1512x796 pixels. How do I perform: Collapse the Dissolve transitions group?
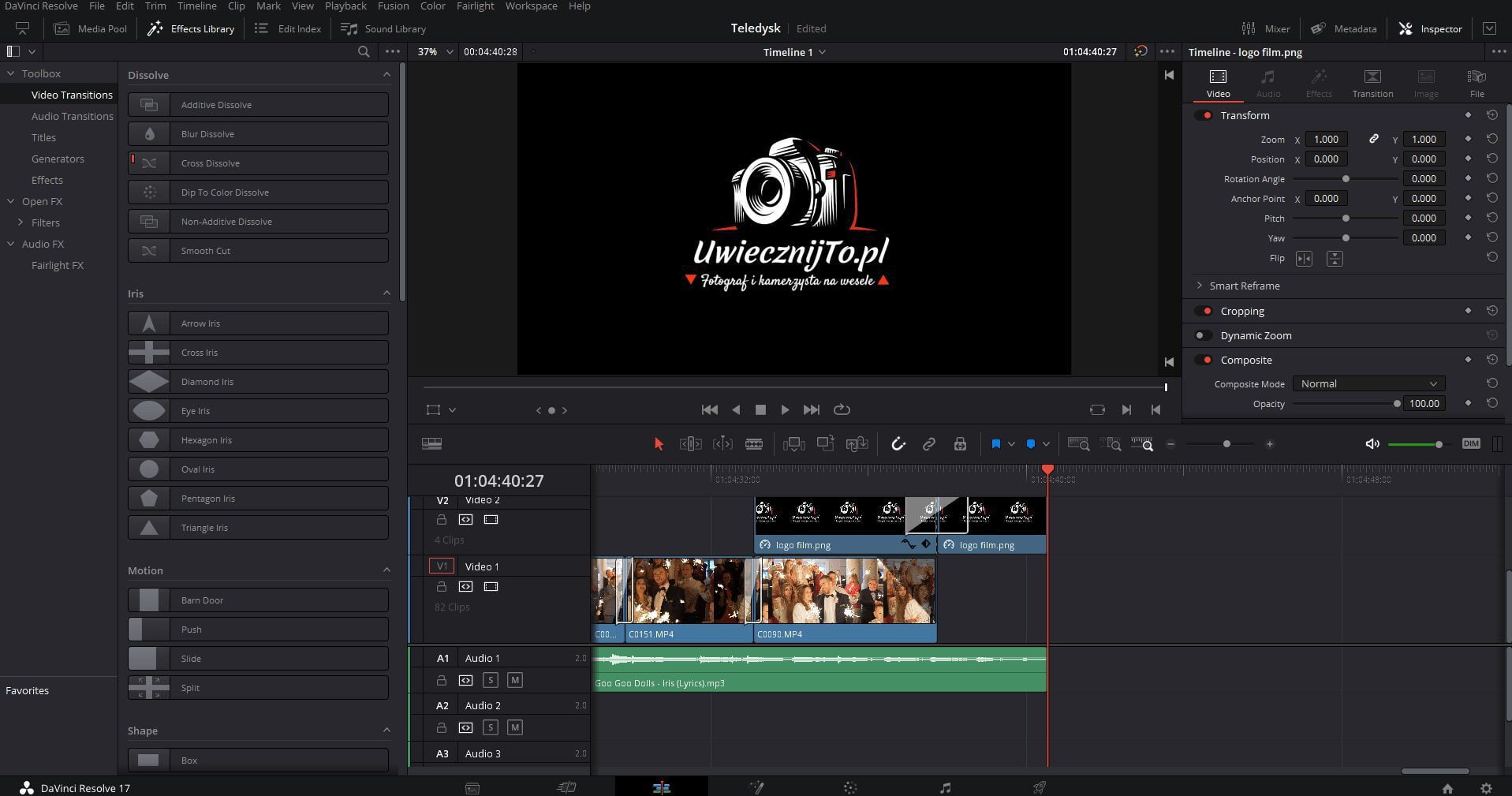coord(386,75)
